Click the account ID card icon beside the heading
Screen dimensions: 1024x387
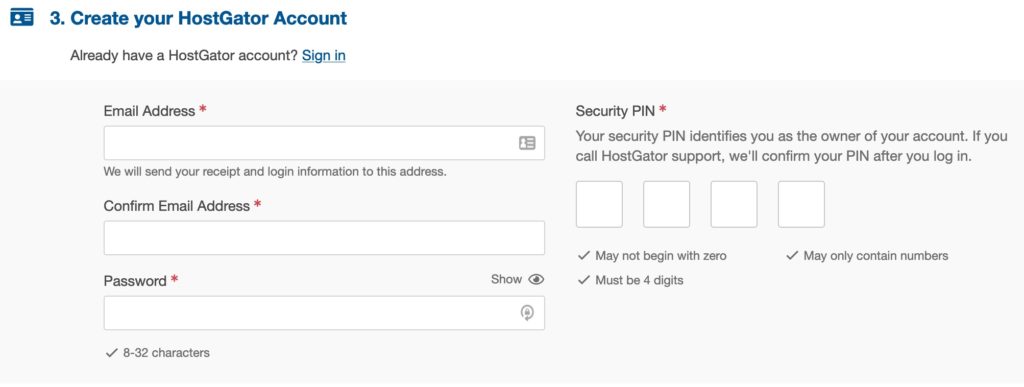coord(22,18)
